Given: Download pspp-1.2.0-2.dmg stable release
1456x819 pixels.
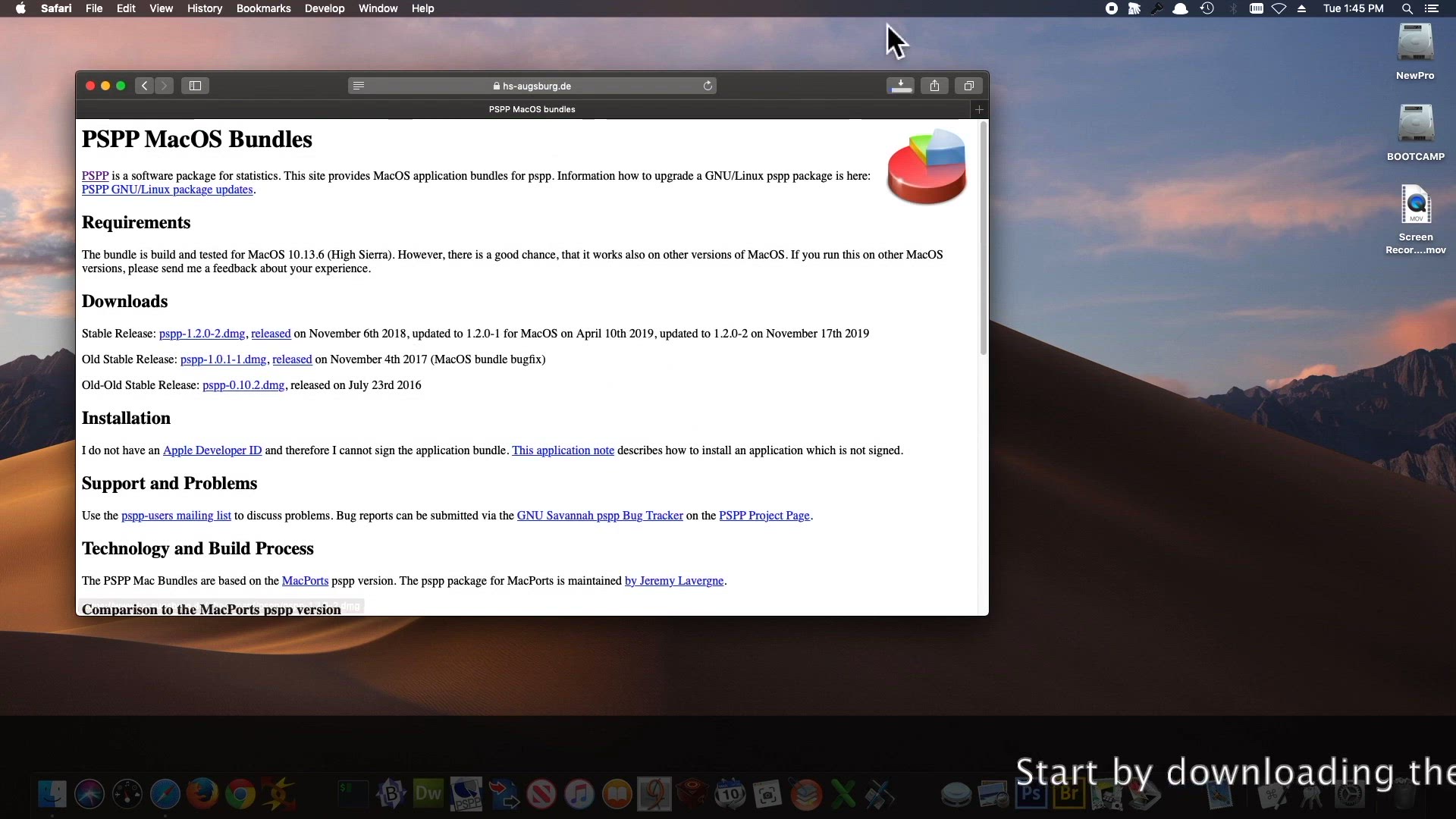Looking at the screenshot, I should (x=202, y=334).
